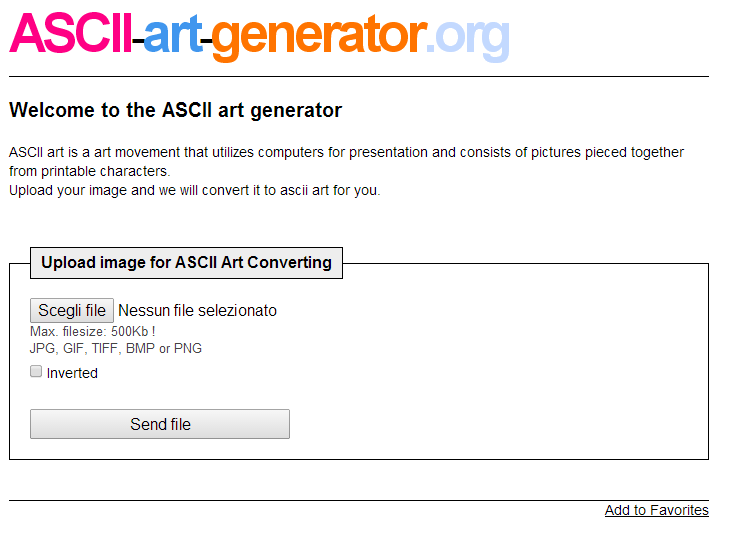
Task: Click the orange 'generator' logo text
Action: pyautogui.click(x=319, y=37)
